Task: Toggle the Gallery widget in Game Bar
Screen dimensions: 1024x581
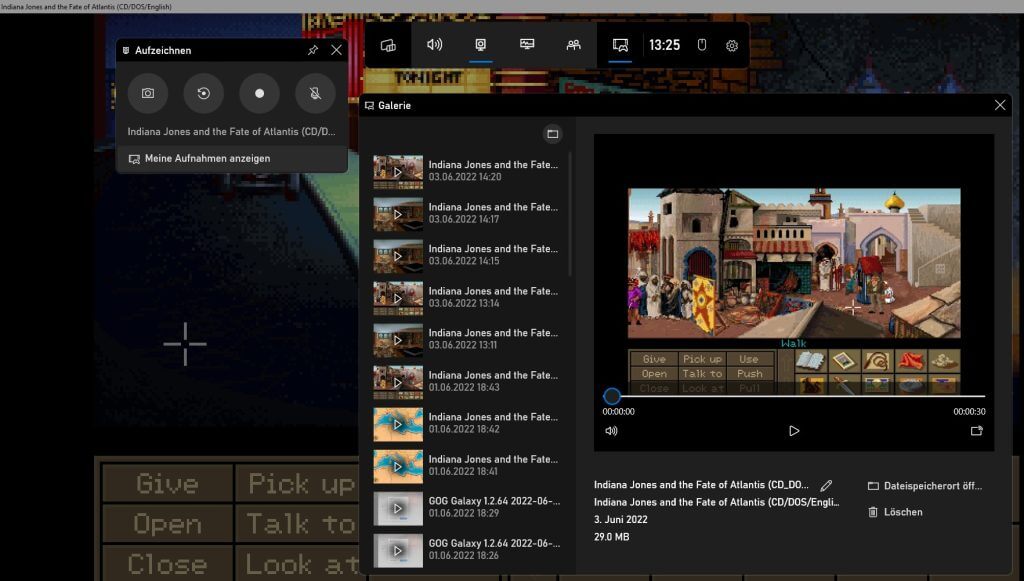Action: (620, 44)
